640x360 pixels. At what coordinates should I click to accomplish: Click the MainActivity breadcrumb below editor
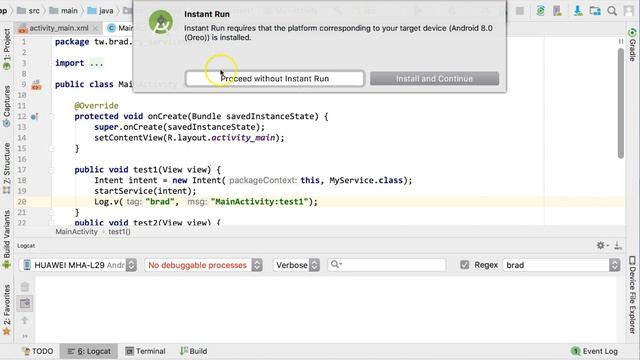[x=76, y=231]
